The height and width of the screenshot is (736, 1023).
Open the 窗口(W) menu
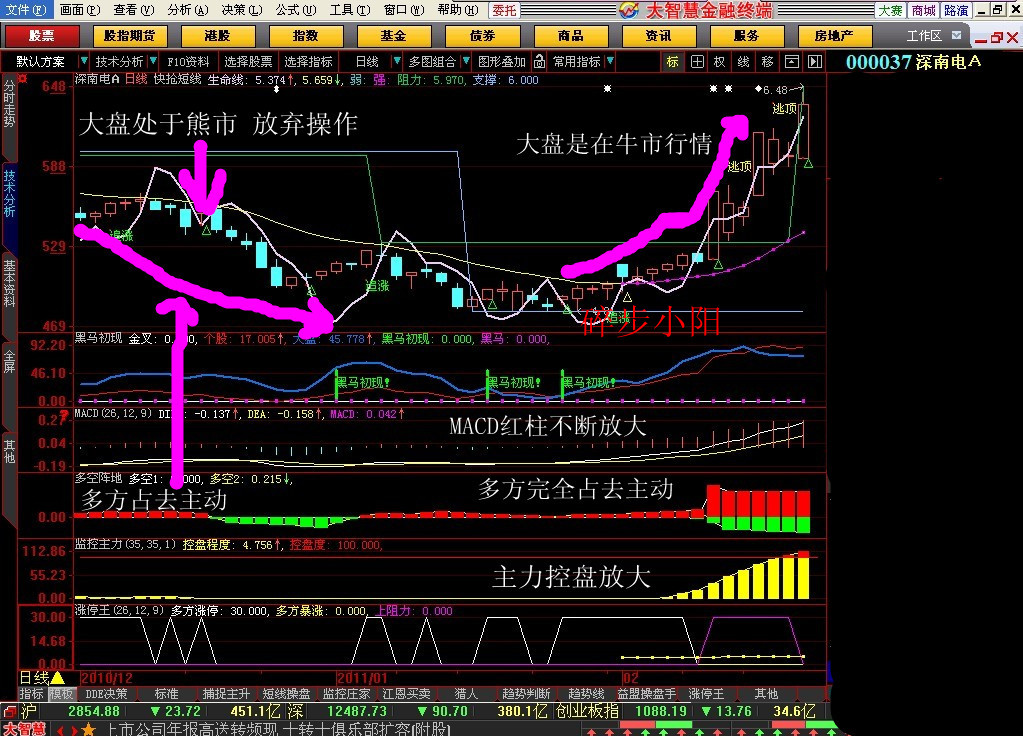[404, 10]
